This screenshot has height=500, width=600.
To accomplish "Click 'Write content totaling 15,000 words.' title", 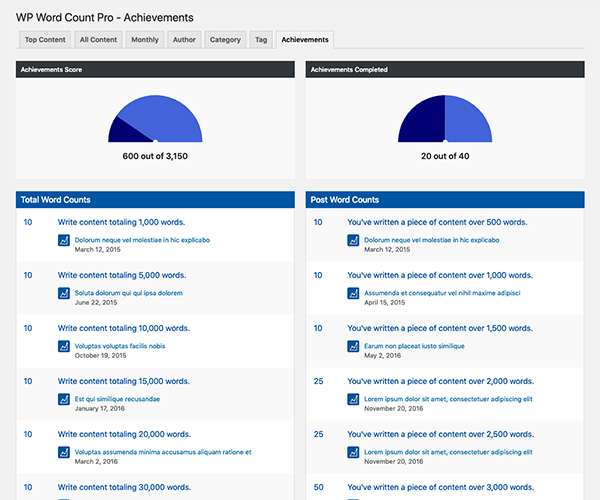I will click(124, 381).
